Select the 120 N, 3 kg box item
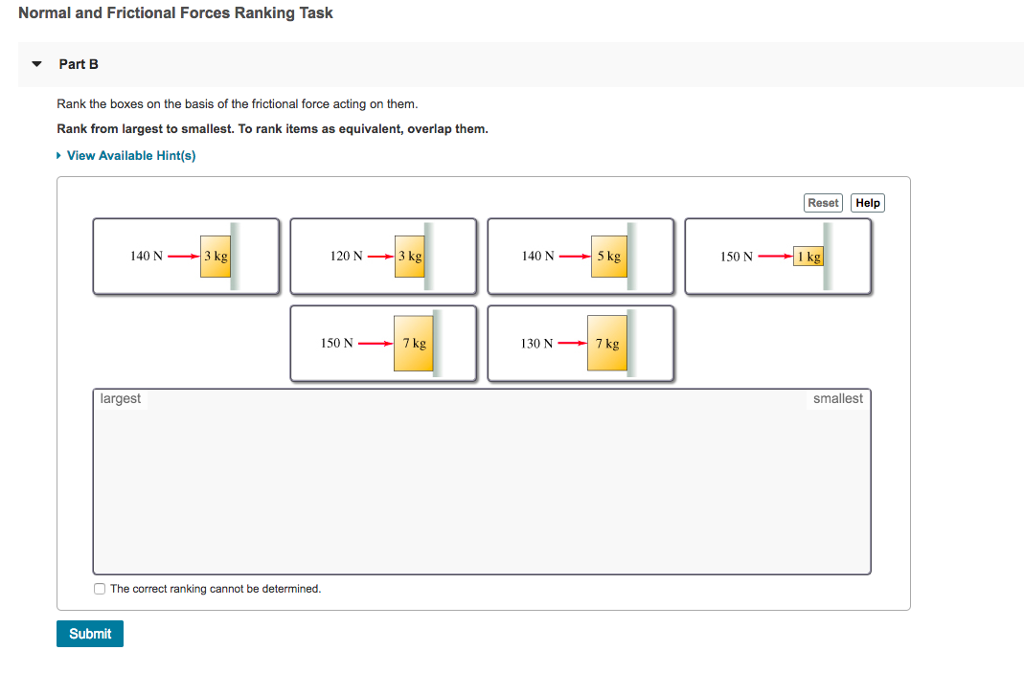The image size is (1024, 673). 383,256
